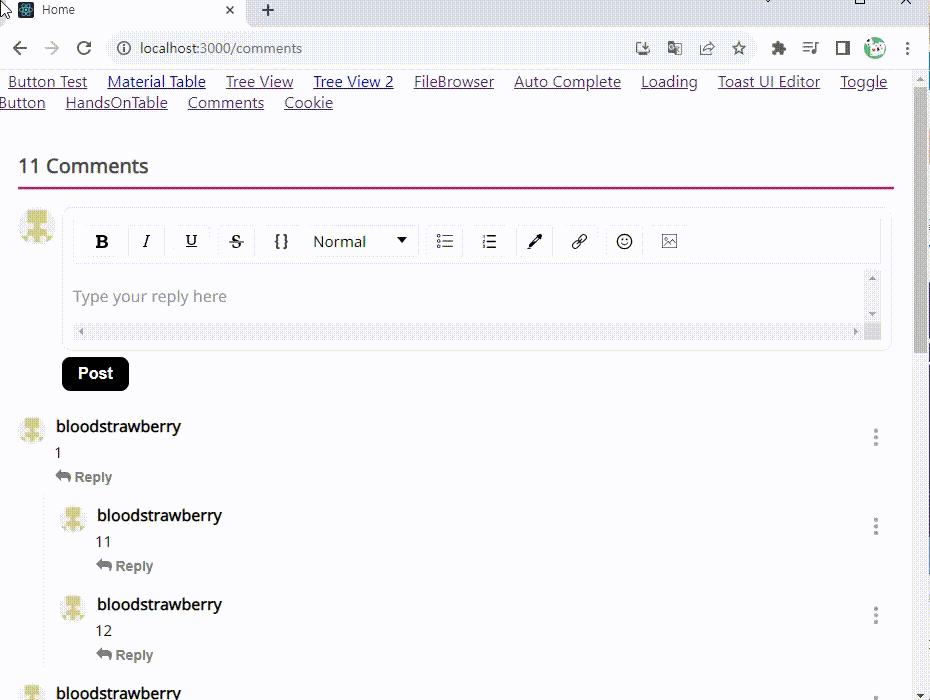
Task: Navigate to the Comments link
Action: (x=226, y=103)
